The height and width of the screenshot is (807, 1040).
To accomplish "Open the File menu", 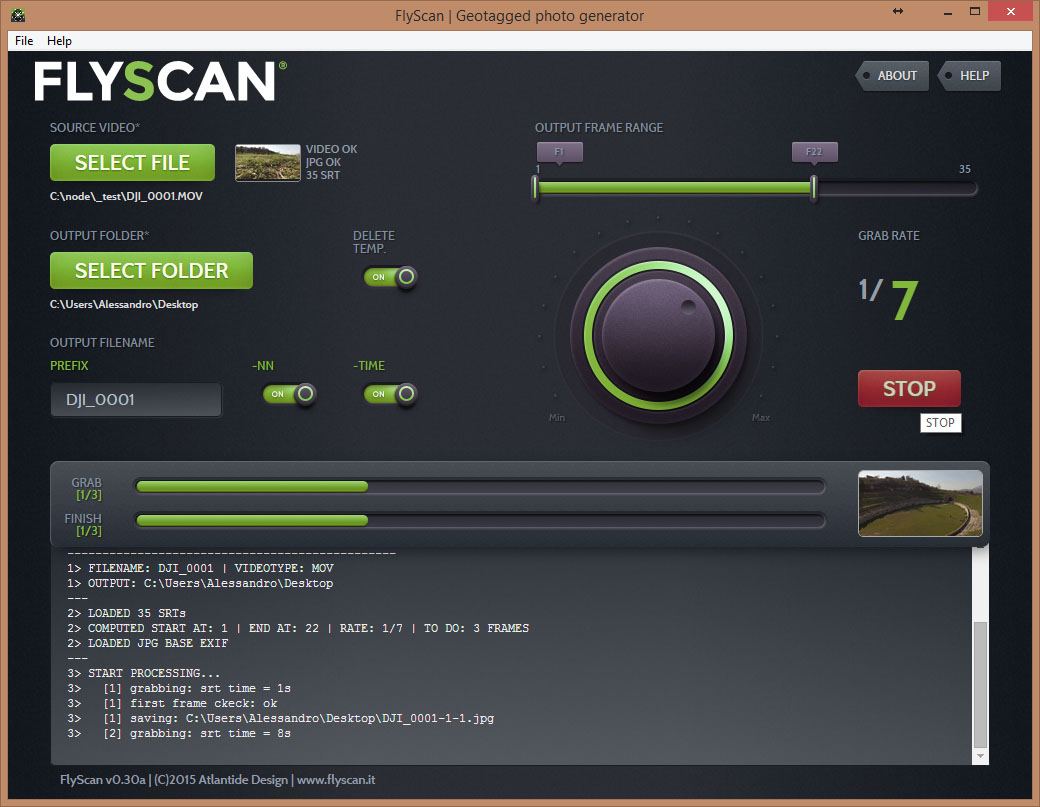I will [x=24, y=40].
